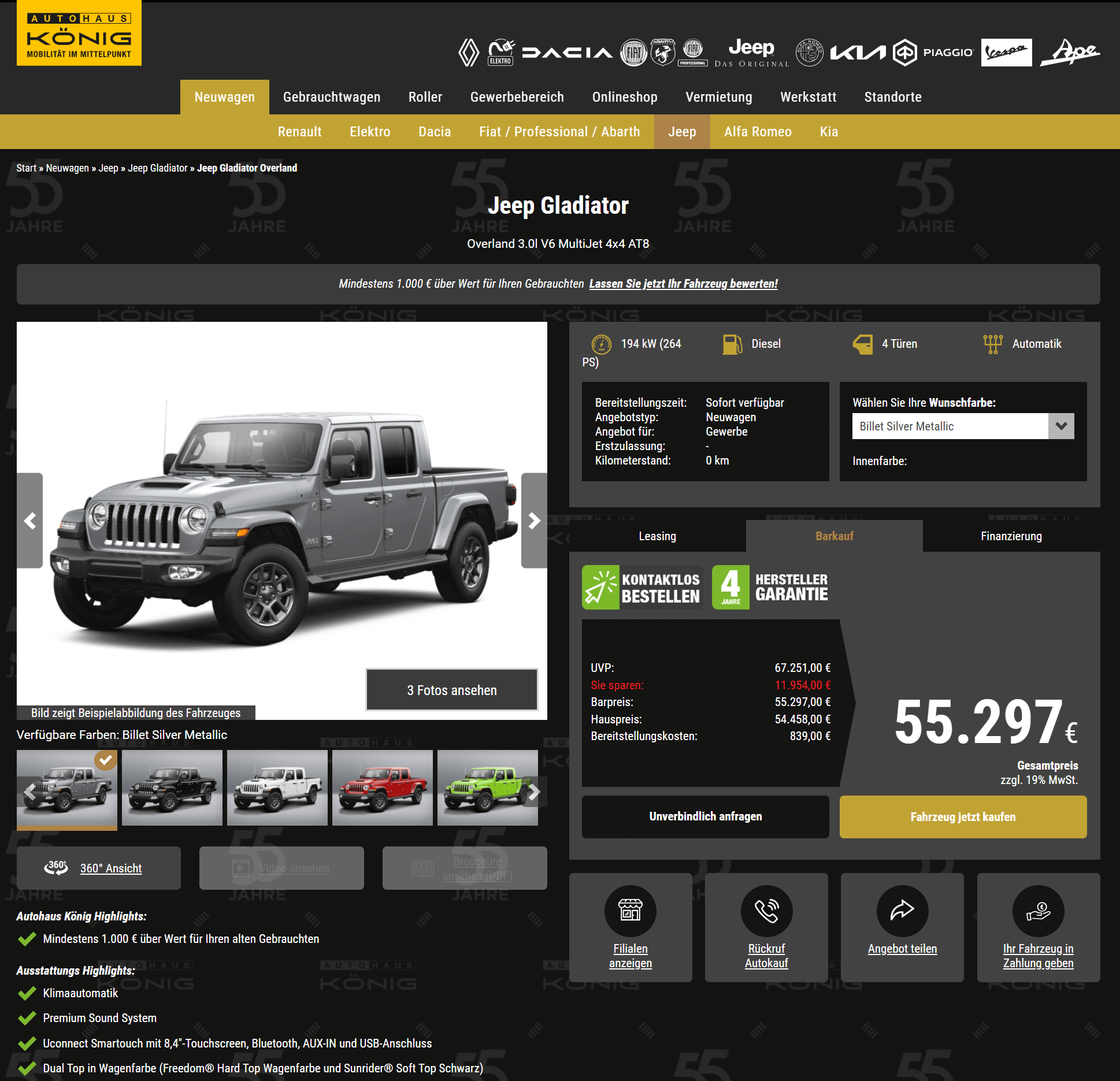This screenshot has width=1120, height=1081.
Task: Switch to the Finanzierung tab
Action: 1011,536
